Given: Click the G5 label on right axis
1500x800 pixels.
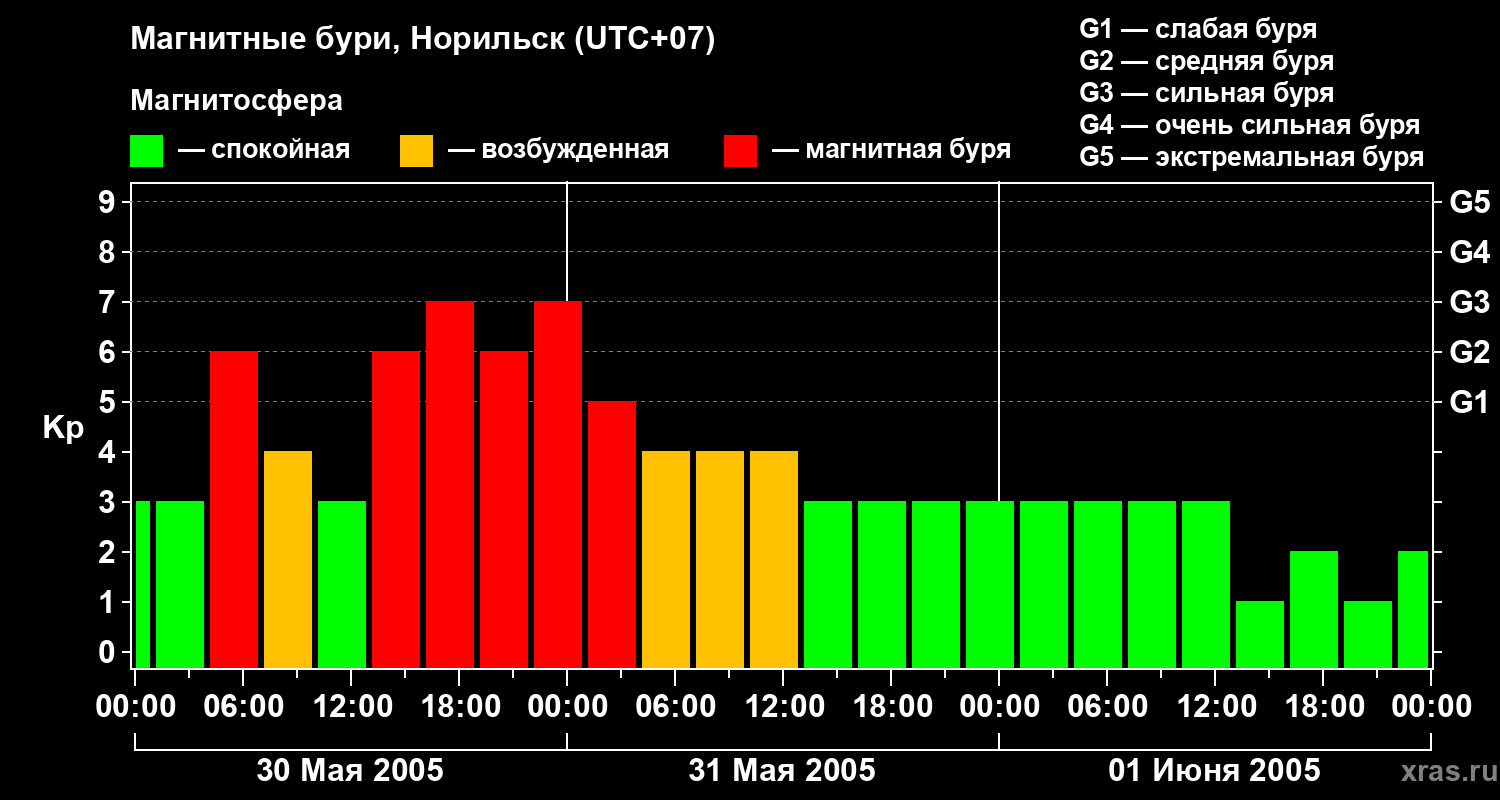Looking at the screenshot, I should [1469, 203].
